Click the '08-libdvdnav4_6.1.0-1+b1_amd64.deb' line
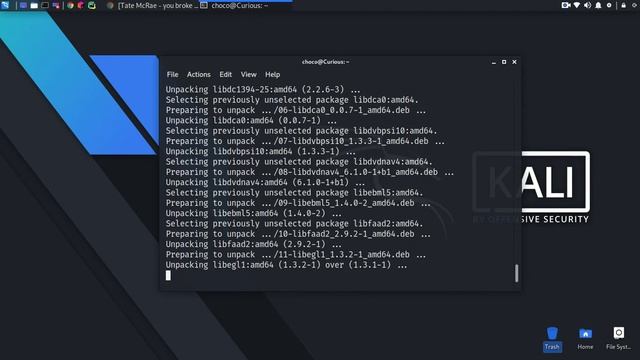 tap(310, 172)
